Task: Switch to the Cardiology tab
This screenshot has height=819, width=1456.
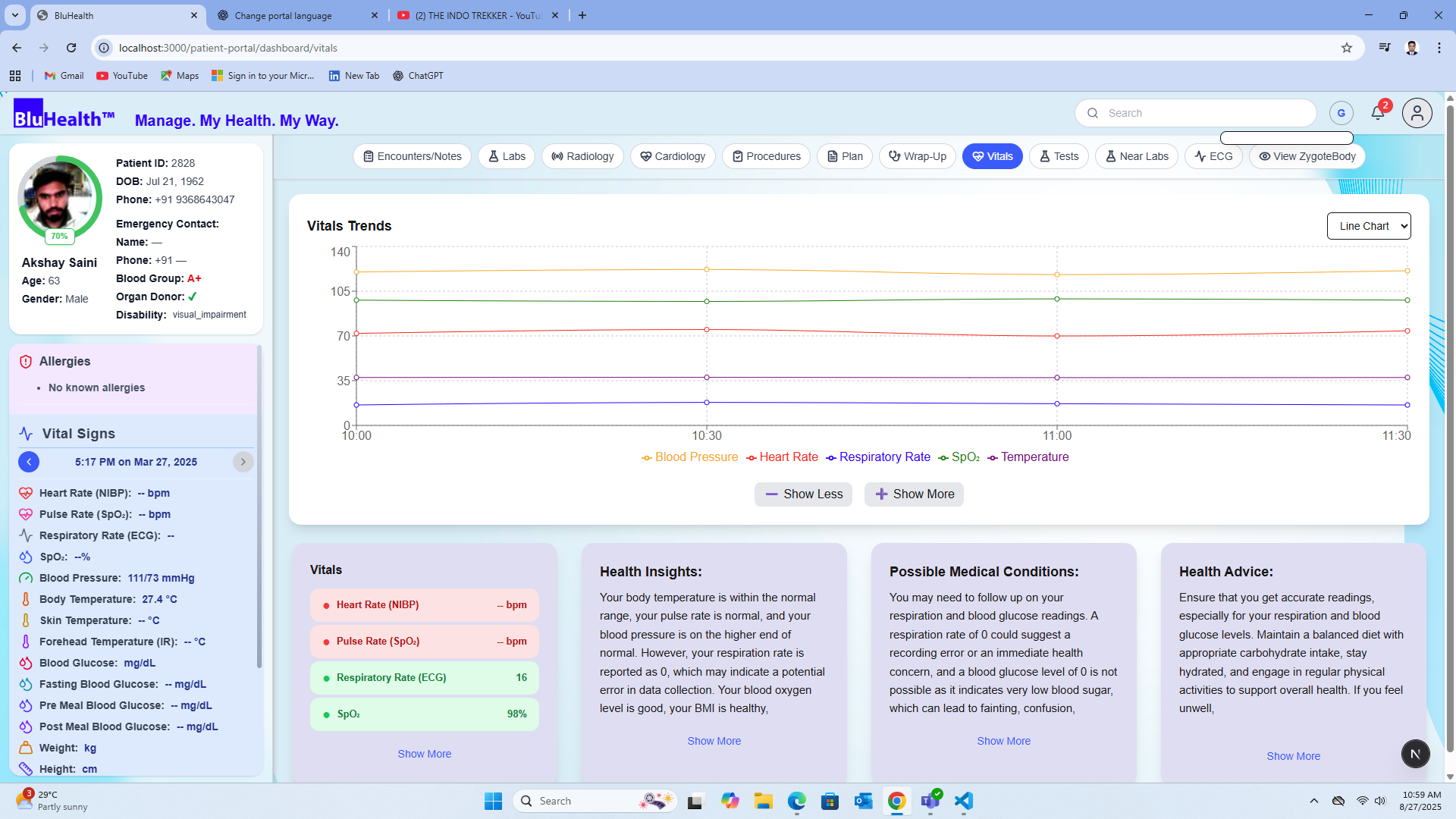Action: [672, 156]
